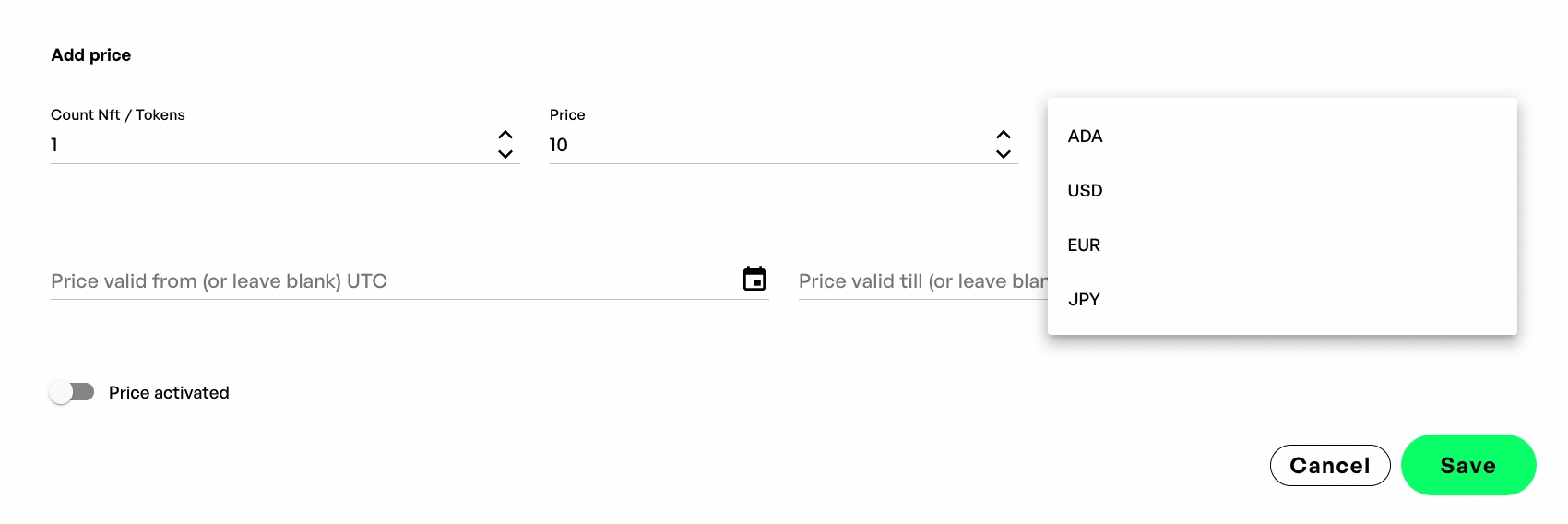Viewport: 1568px width, 524px height.
Task: Increase the Count Nft / Tokens value
Action: coord(505,135)
